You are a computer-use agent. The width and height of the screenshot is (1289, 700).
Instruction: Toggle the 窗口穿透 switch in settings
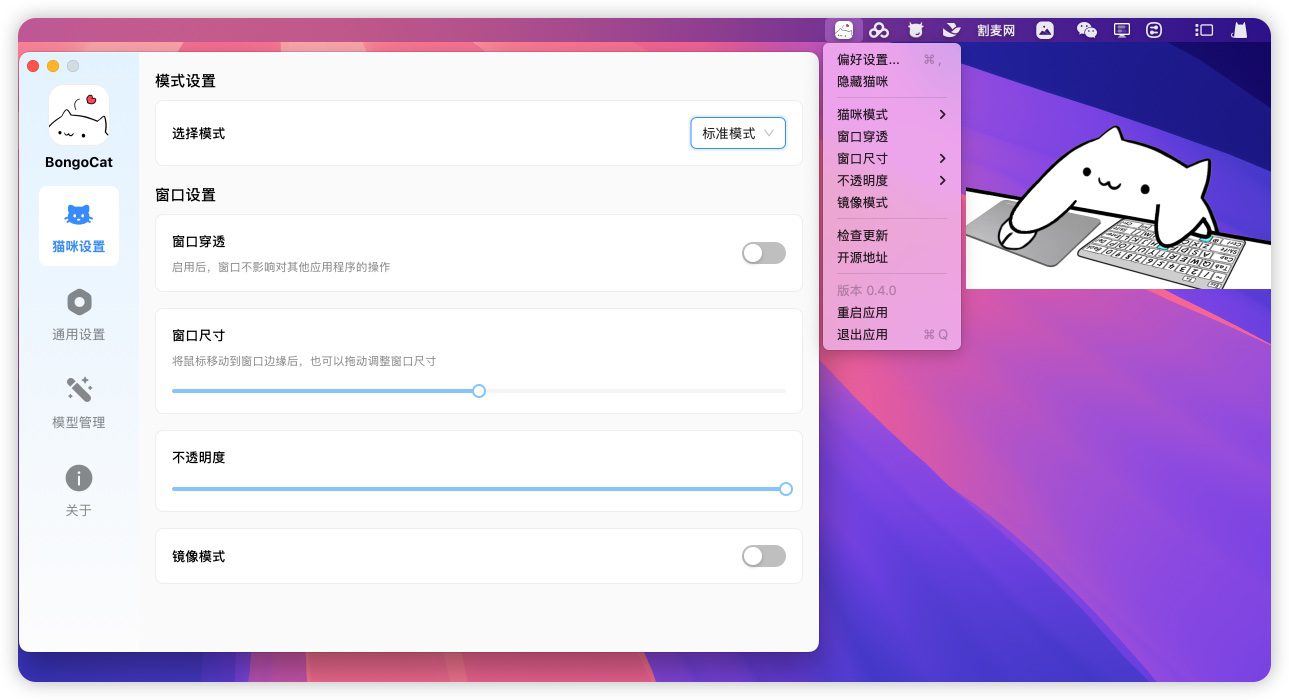(764, 253)
